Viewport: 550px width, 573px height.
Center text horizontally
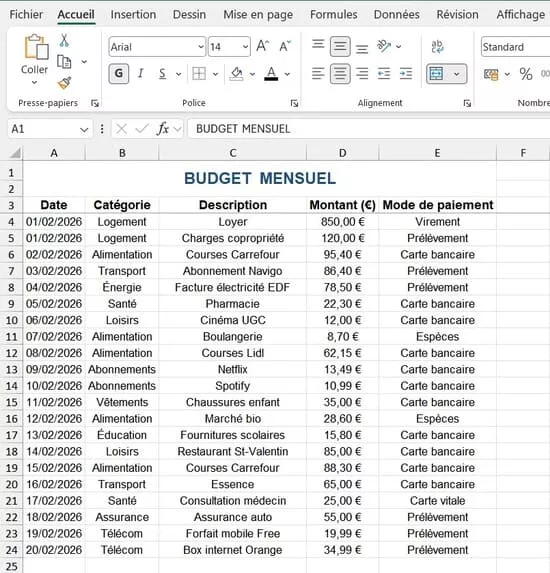tap(340, 74)
